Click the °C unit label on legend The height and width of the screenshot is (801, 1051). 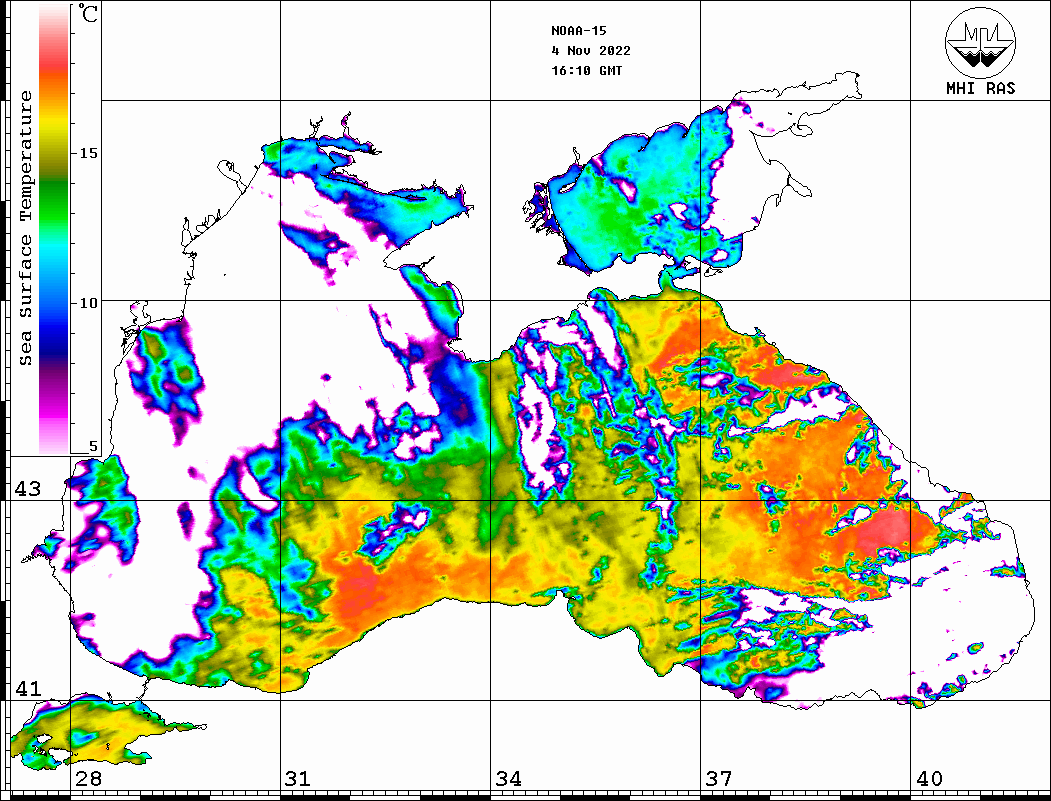pos(88,13)
